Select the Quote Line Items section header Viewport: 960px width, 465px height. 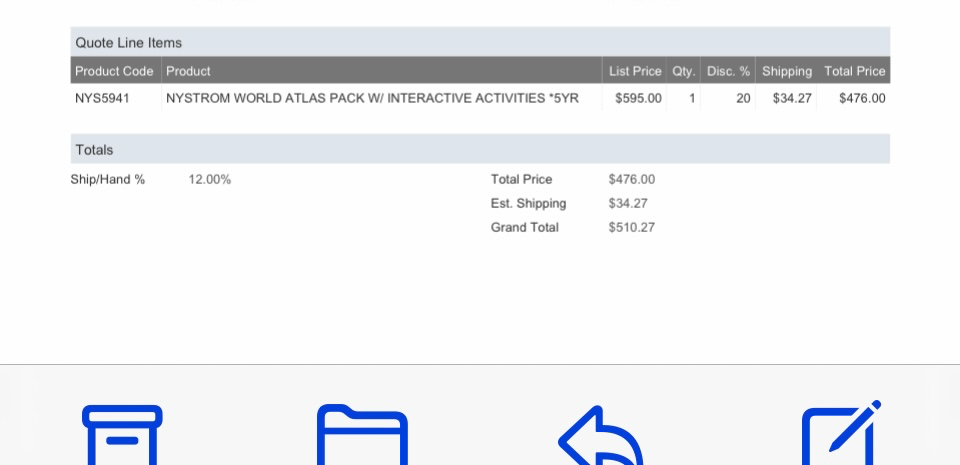(129, 43)
